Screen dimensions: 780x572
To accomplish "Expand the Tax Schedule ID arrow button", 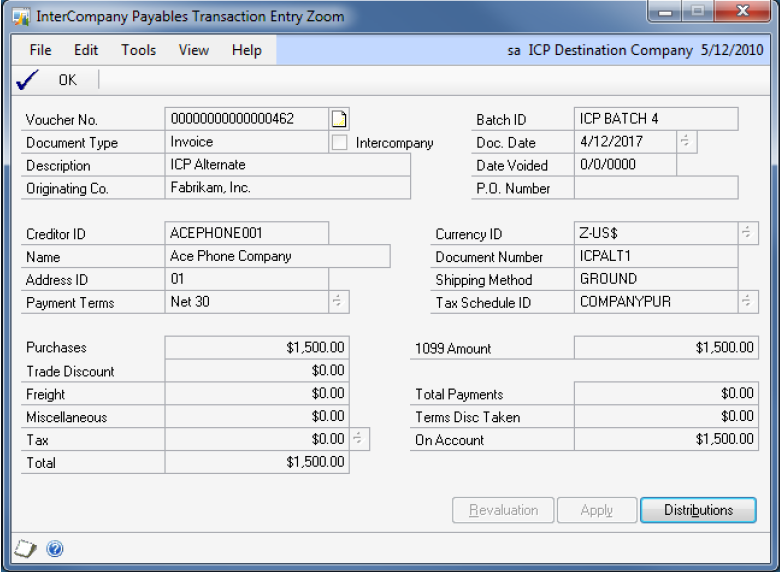I will point(748,302).
